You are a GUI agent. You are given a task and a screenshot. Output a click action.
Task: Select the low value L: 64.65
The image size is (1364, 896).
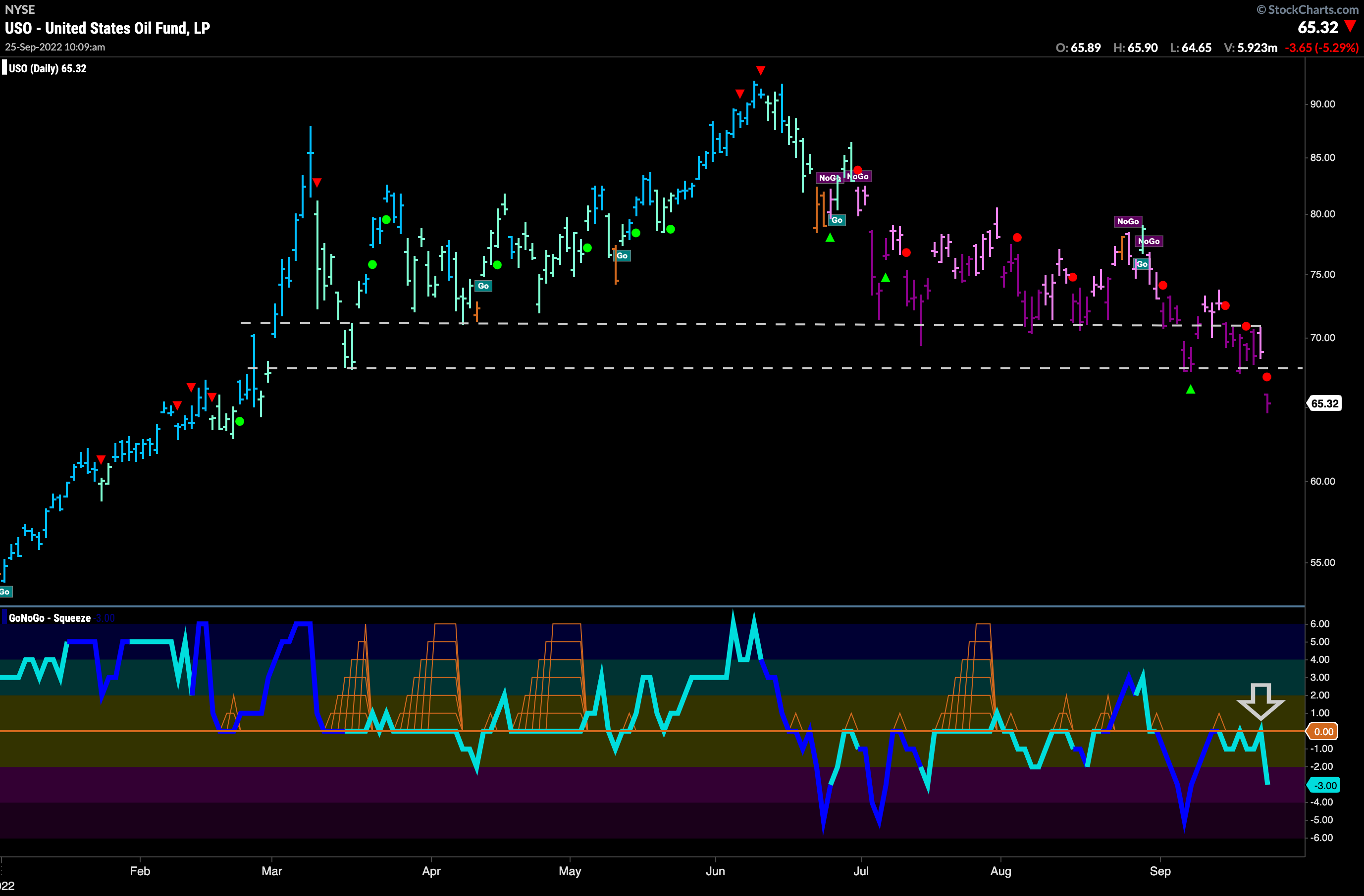pyautogui.click(x=1190, y=48)
